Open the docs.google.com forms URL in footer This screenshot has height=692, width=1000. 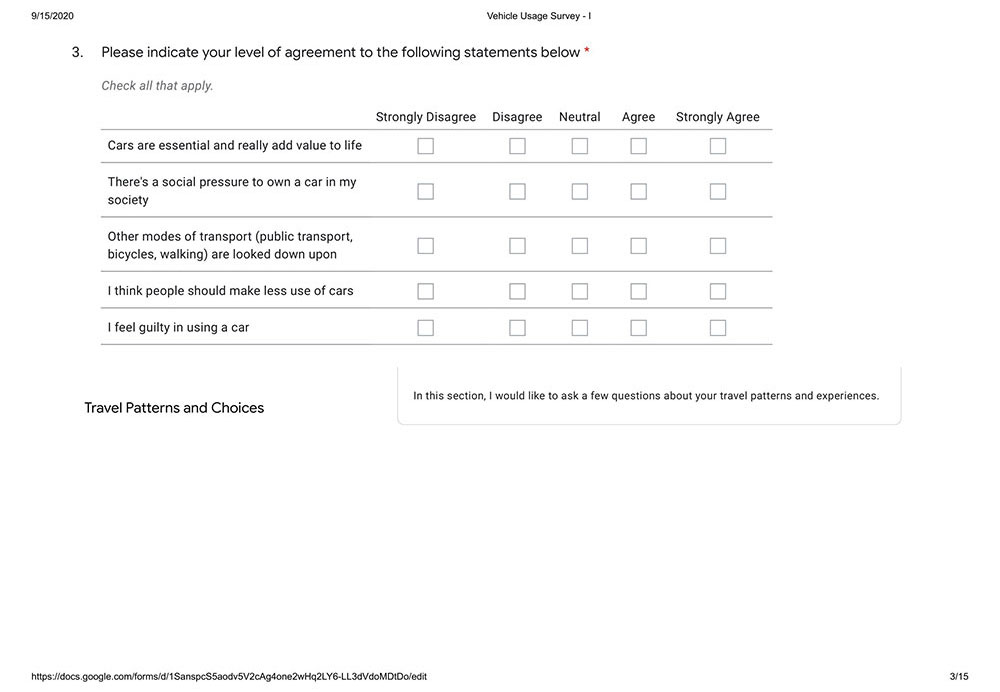[229, 677]
